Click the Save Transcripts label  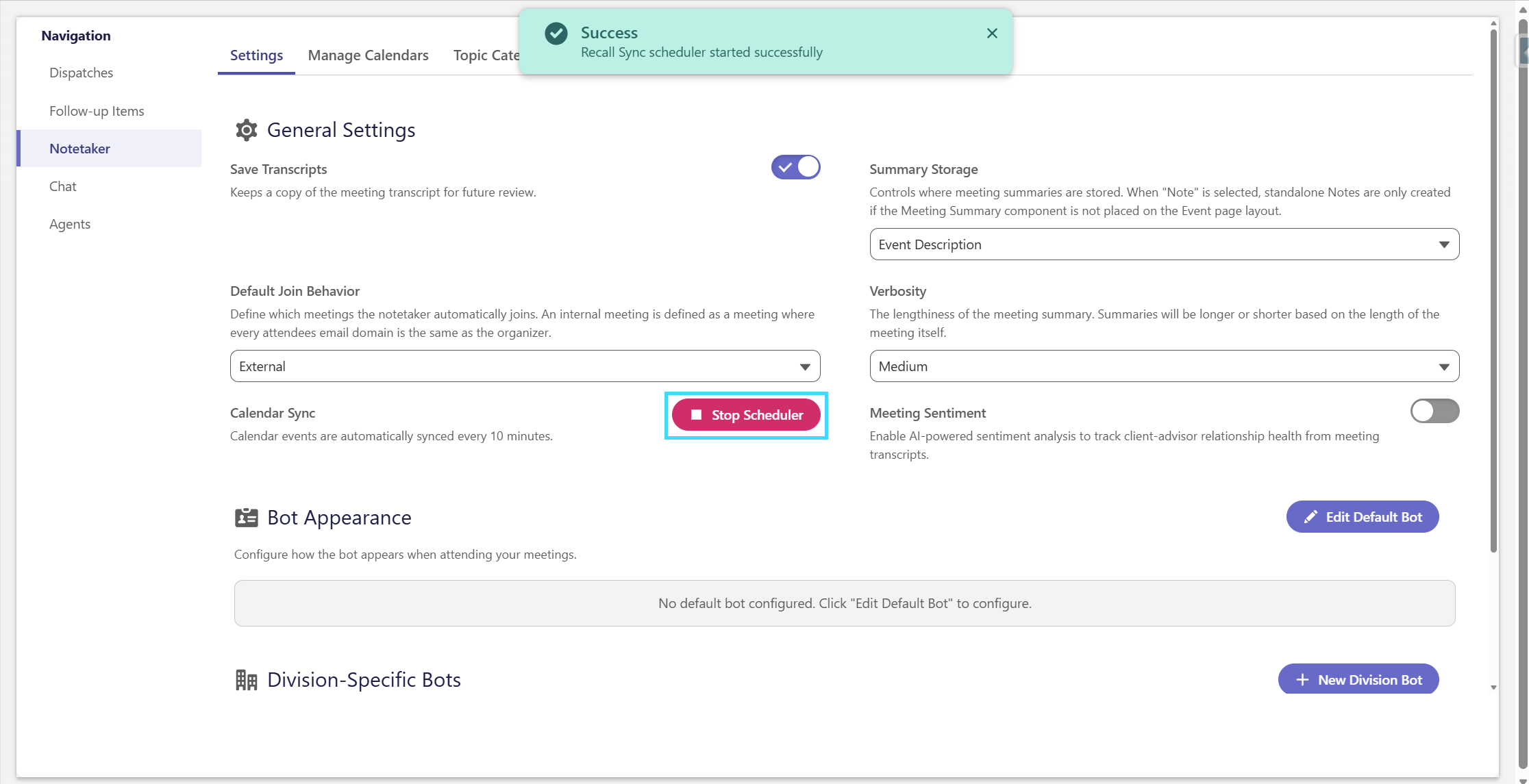coord(278,169)
